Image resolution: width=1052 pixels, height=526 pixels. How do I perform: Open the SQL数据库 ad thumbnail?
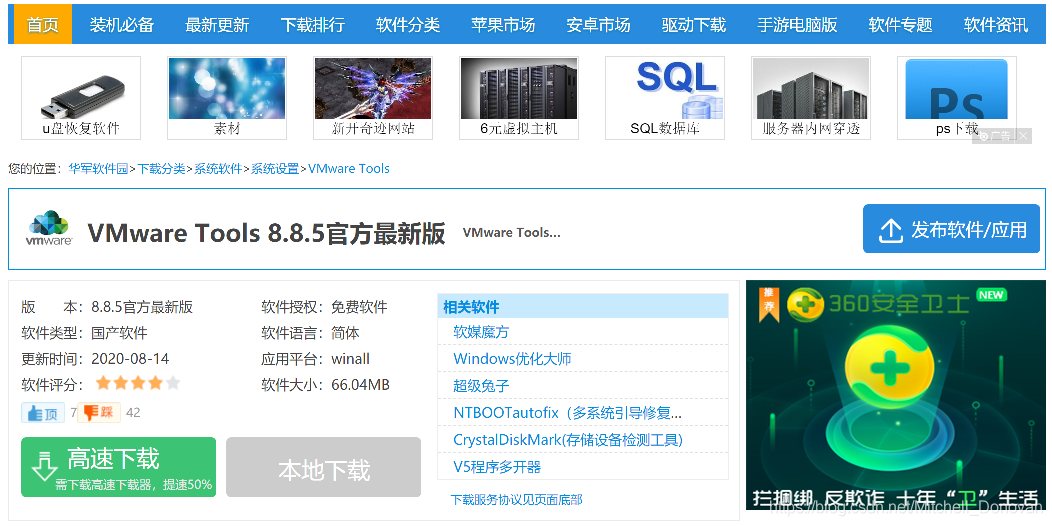pyautogui.click(x=665, y=98)
